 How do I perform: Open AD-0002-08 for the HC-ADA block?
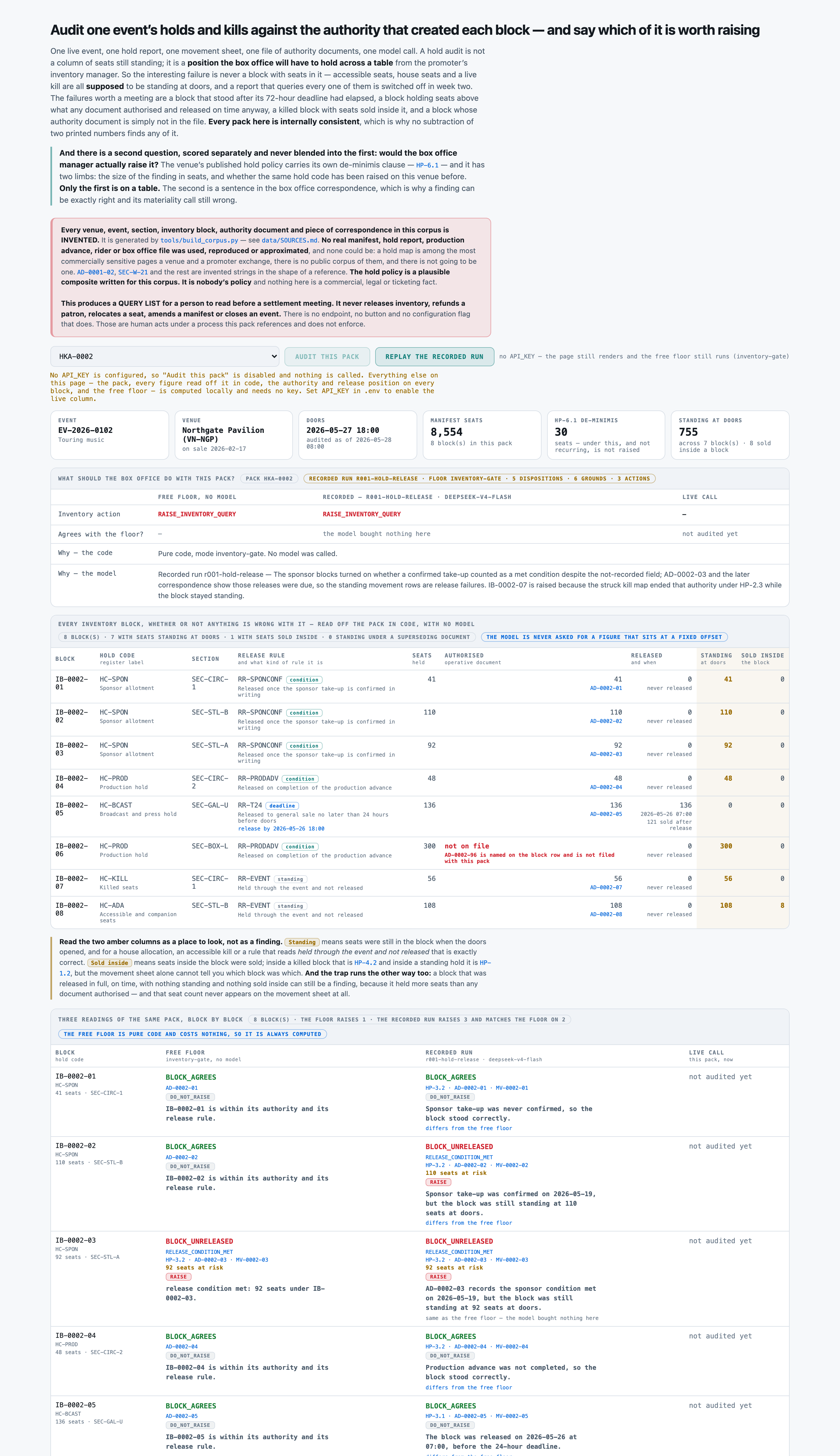pos(606,914)
